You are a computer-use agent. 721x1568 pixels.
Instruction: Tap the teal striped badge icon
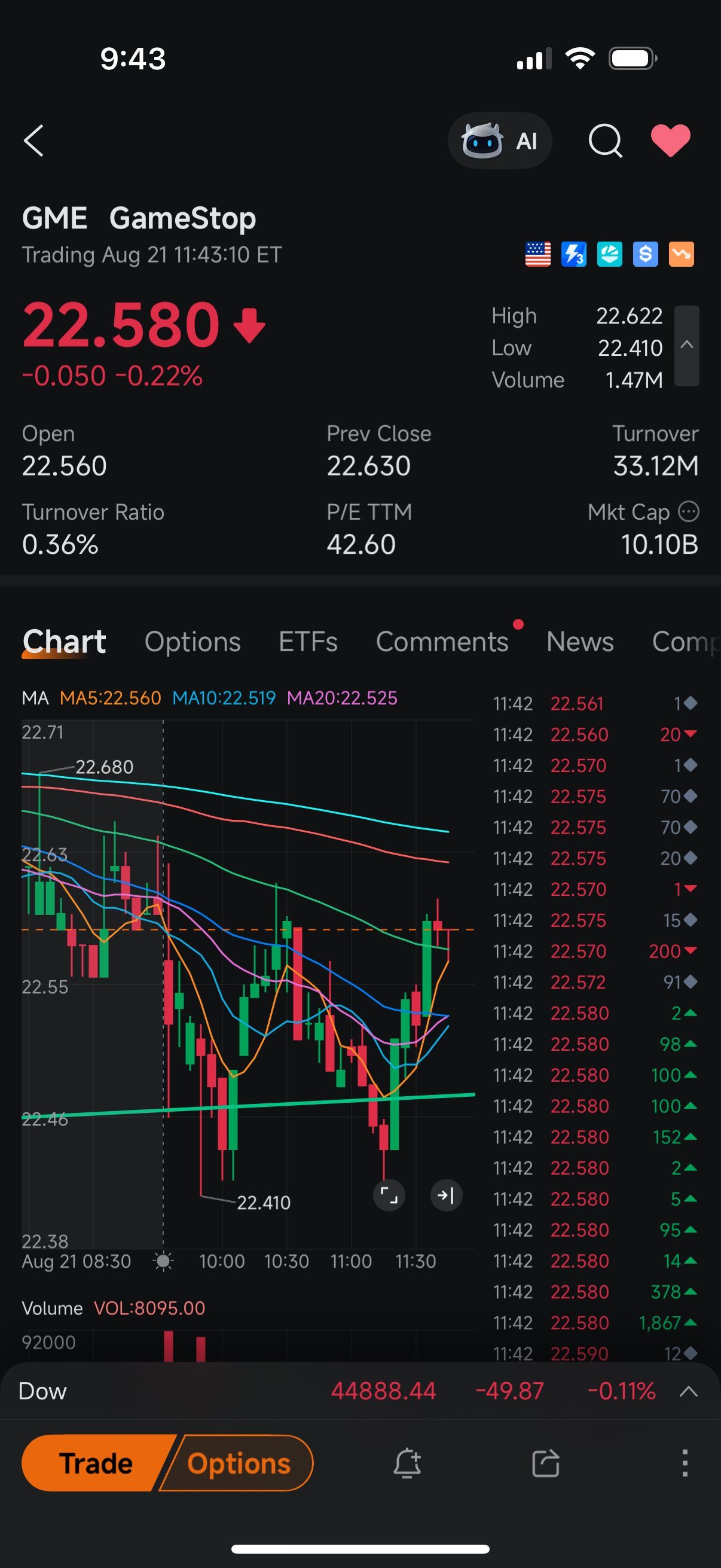point(610,254)
